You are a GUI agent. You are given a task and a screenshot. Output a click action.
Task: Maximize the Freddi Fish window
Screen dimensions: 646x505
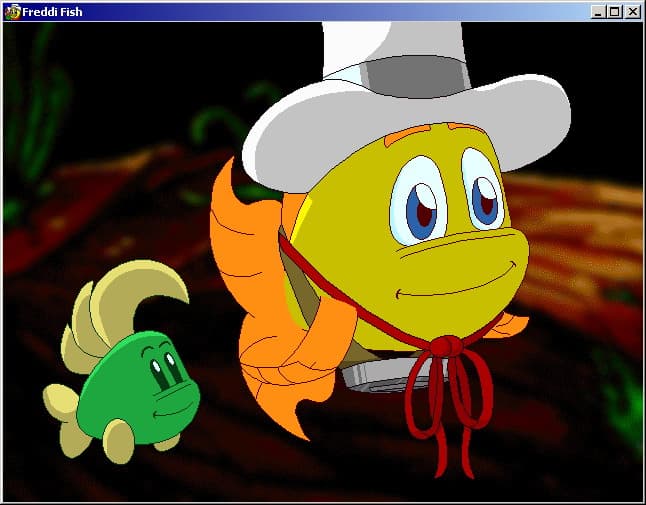pyautogui.click(x=614, y=12)
